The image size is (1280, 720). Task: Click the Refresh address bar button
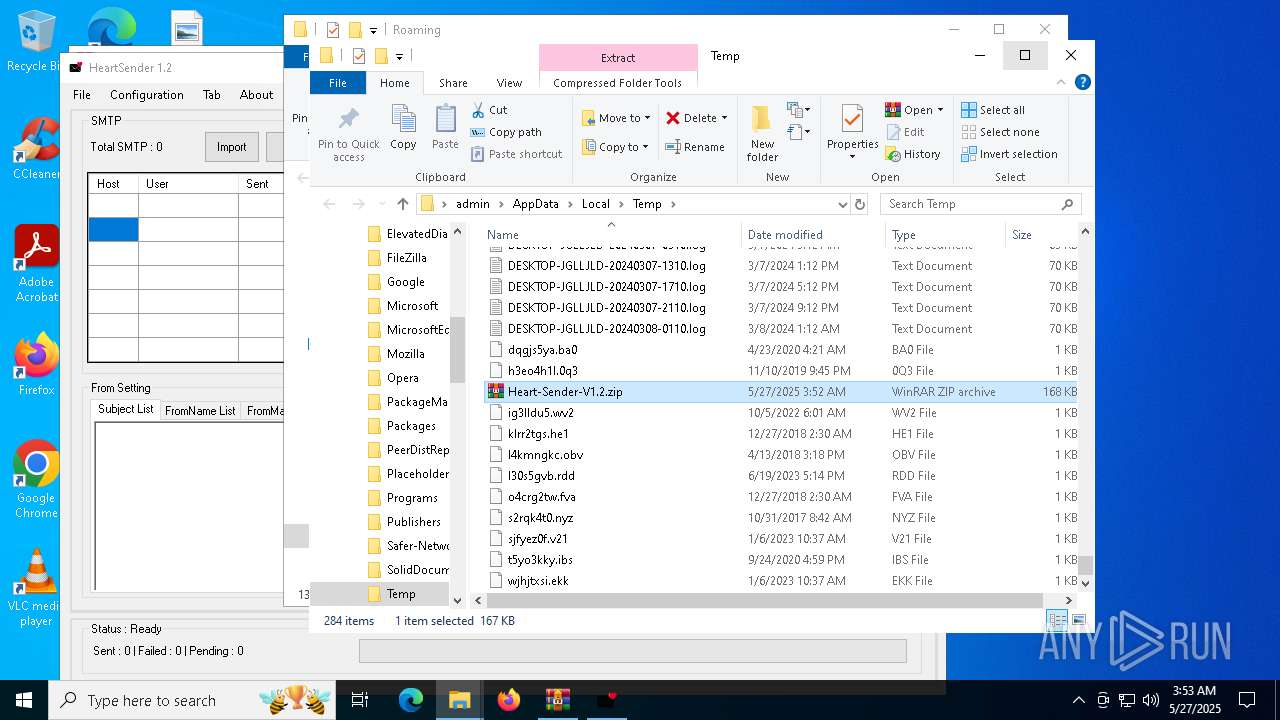(x=859, y=204)
